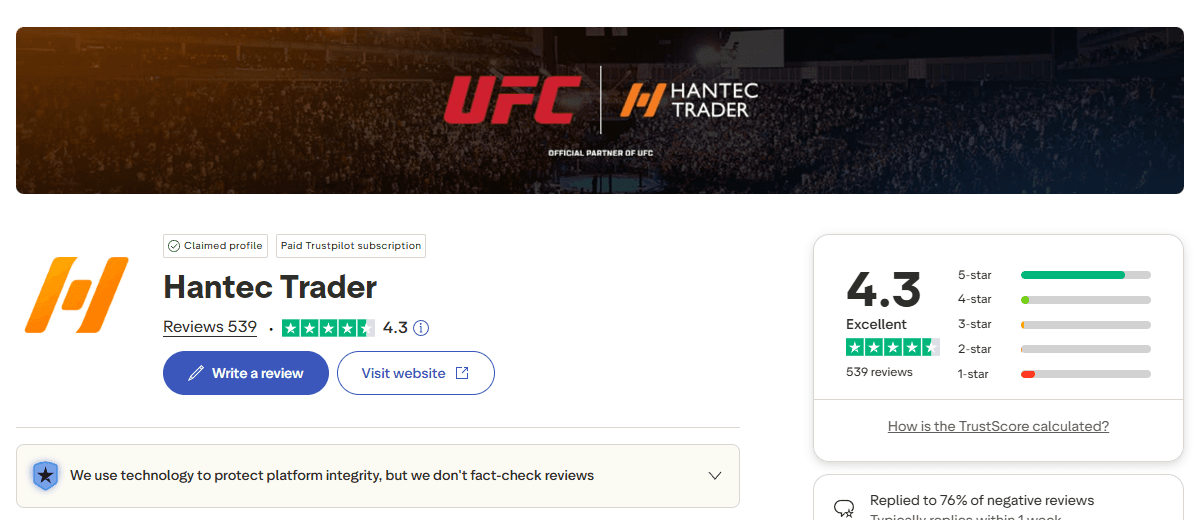Image resolution: width=1200 pixels, height=520 pixels.
Task: Click the pencil icon in Write a review
Action: [x=195, y=373]
